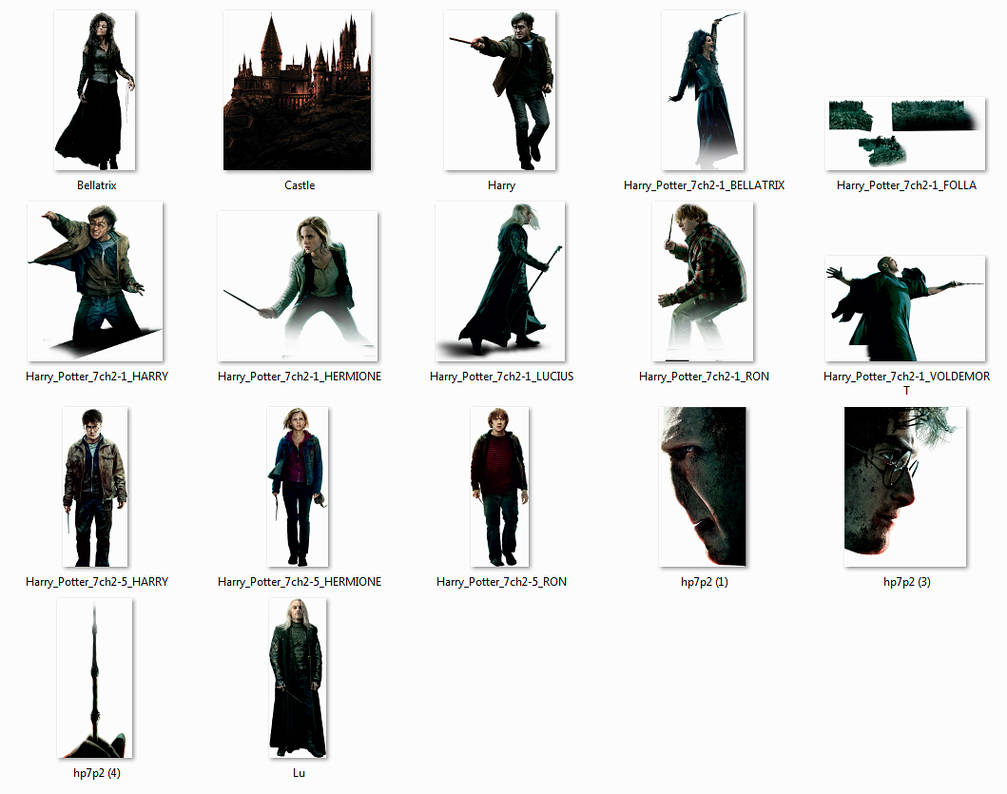Click the Harry_Potter_7ch2-1_HERMIONE thumbnail image
Screen dimensions: 1007x794
297,287
